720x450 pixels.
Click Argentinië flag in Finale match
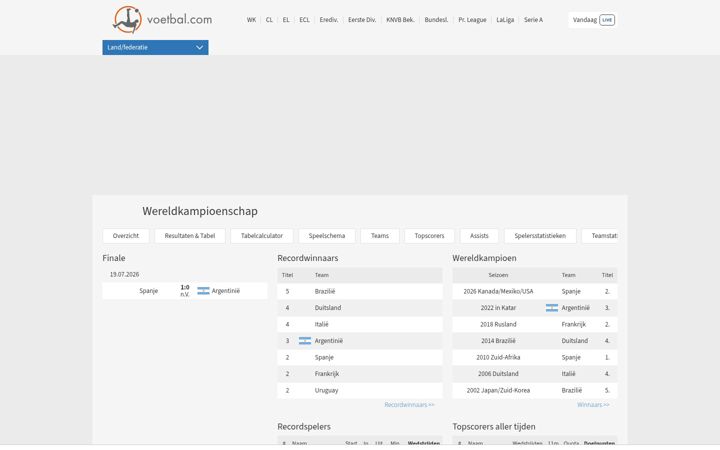coord(203,291)
